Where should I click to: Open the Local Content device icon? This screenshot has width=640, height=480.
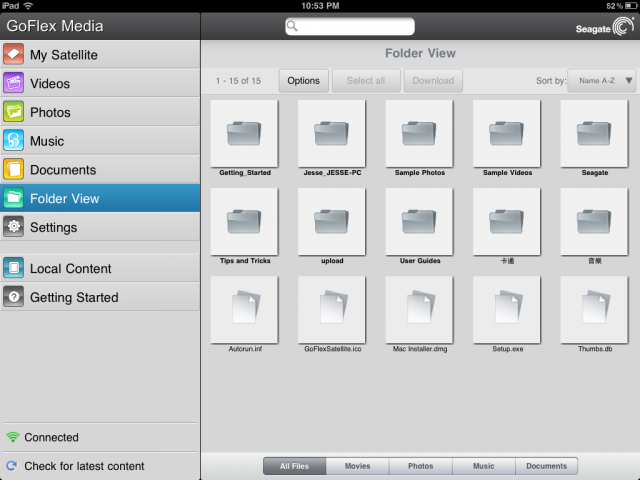coord(13,268)
